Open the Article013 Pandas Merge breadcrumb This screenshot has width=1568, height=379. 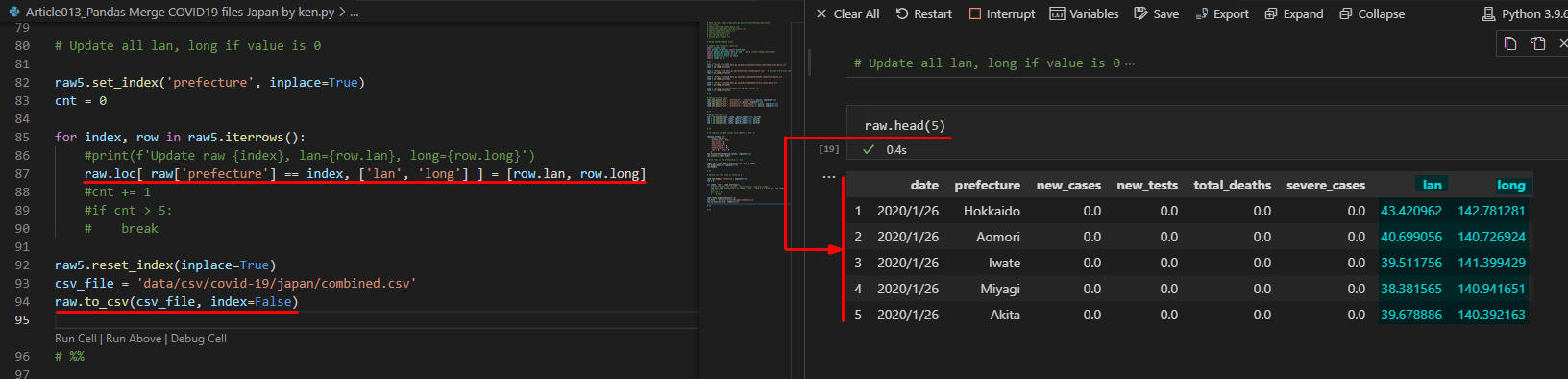tap(180, 13)
